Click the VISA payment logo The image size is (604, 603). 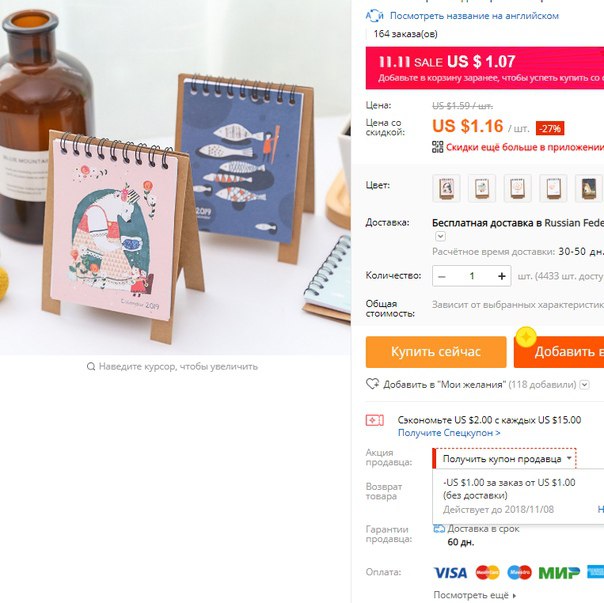tap(450, 573)
